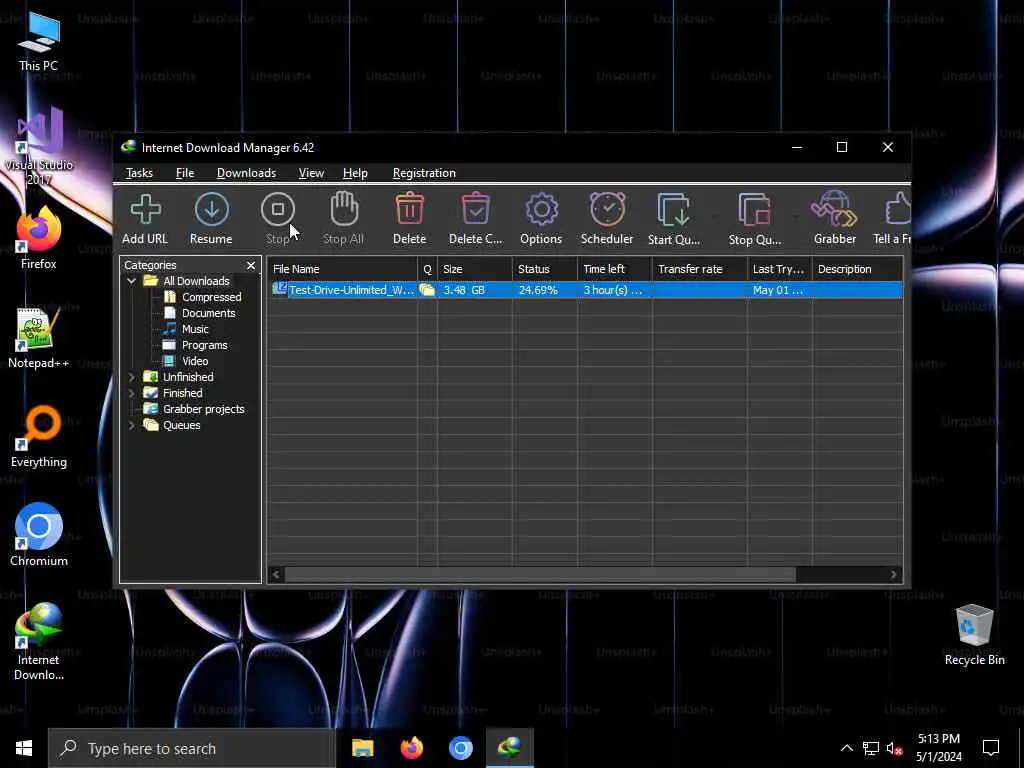Open the Options gear icon

click(541, 210)
